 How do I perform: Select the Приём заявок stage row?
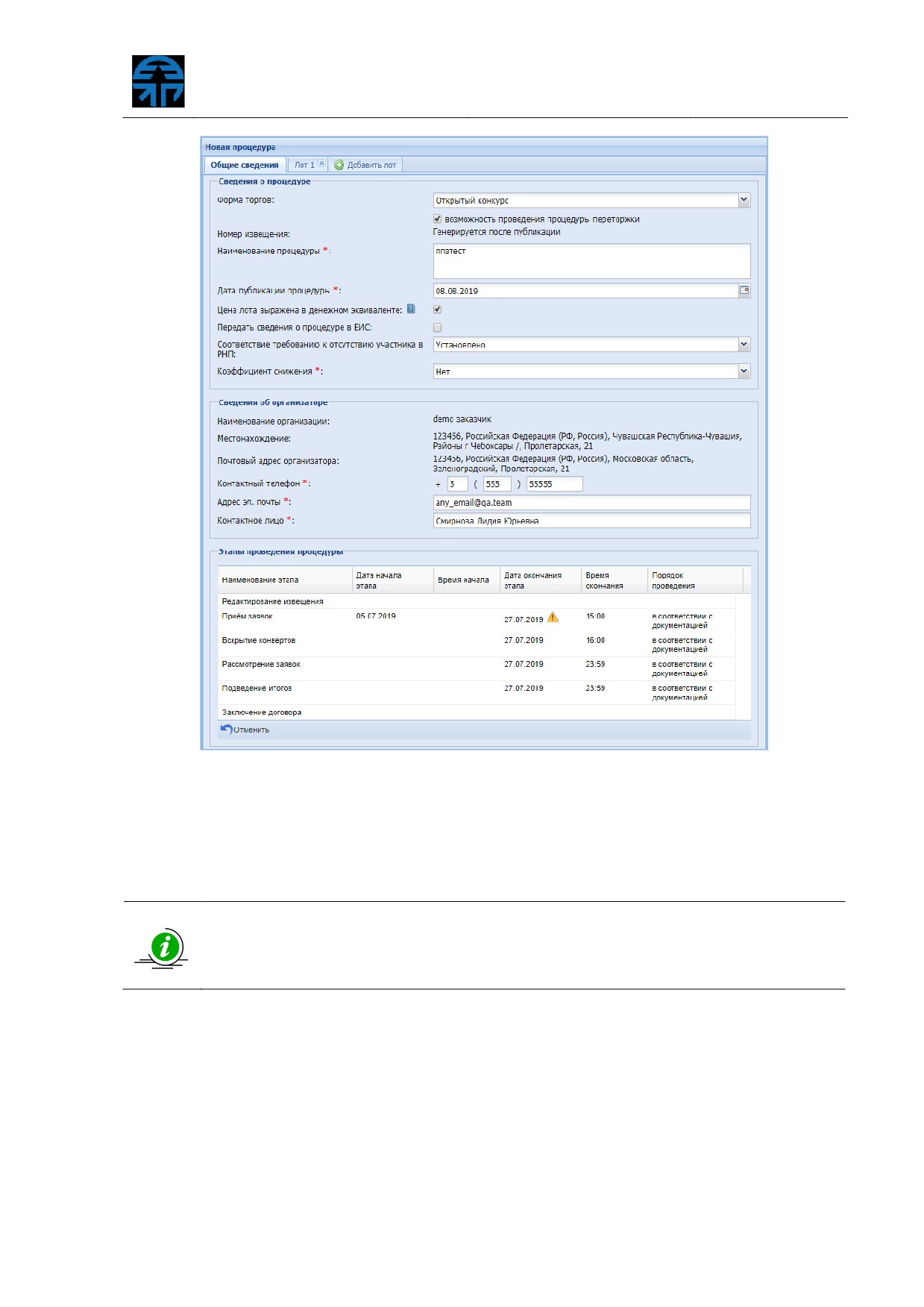tap(477, 621)
